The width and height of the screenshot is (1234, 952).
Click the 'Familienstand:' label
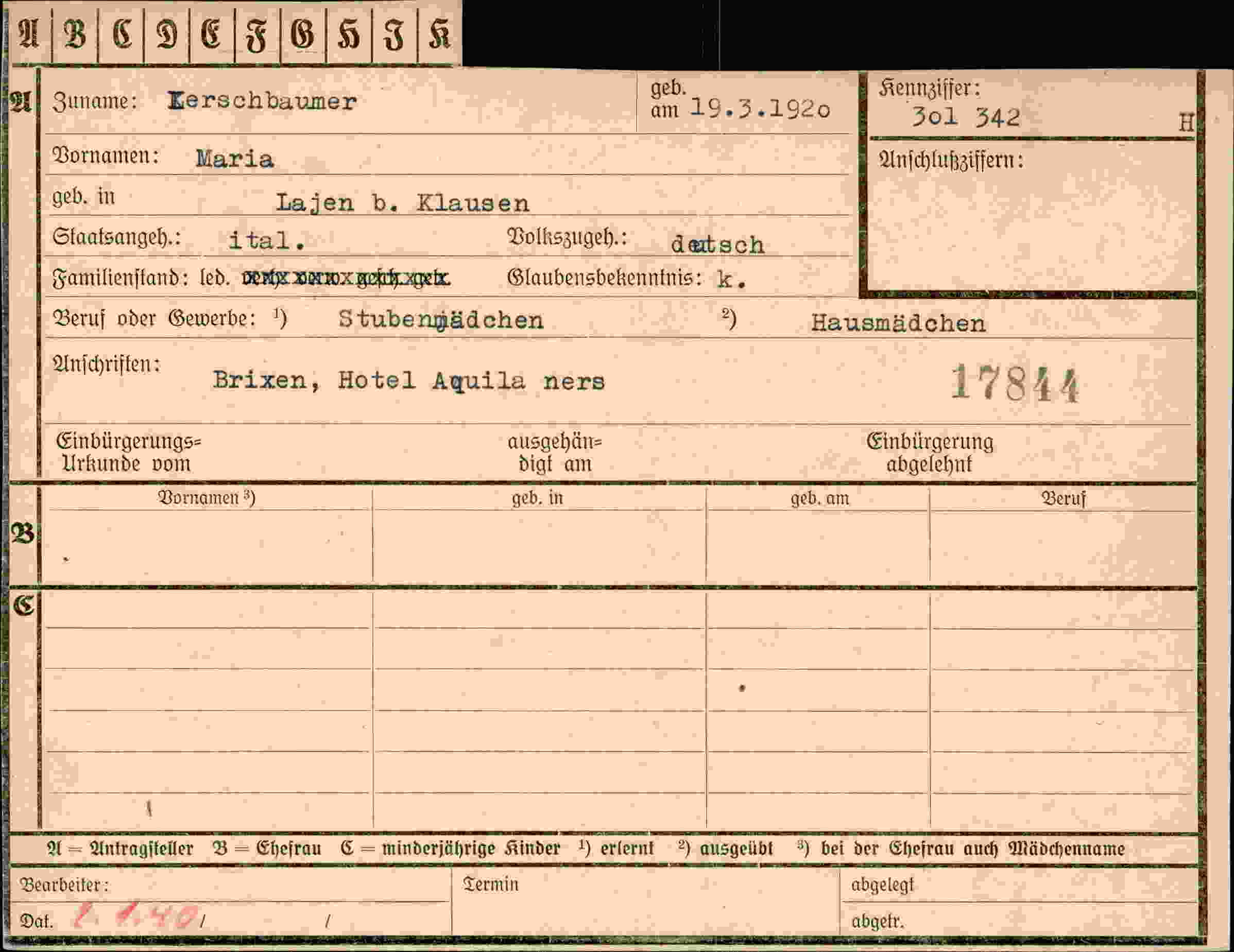pos(121,279)
